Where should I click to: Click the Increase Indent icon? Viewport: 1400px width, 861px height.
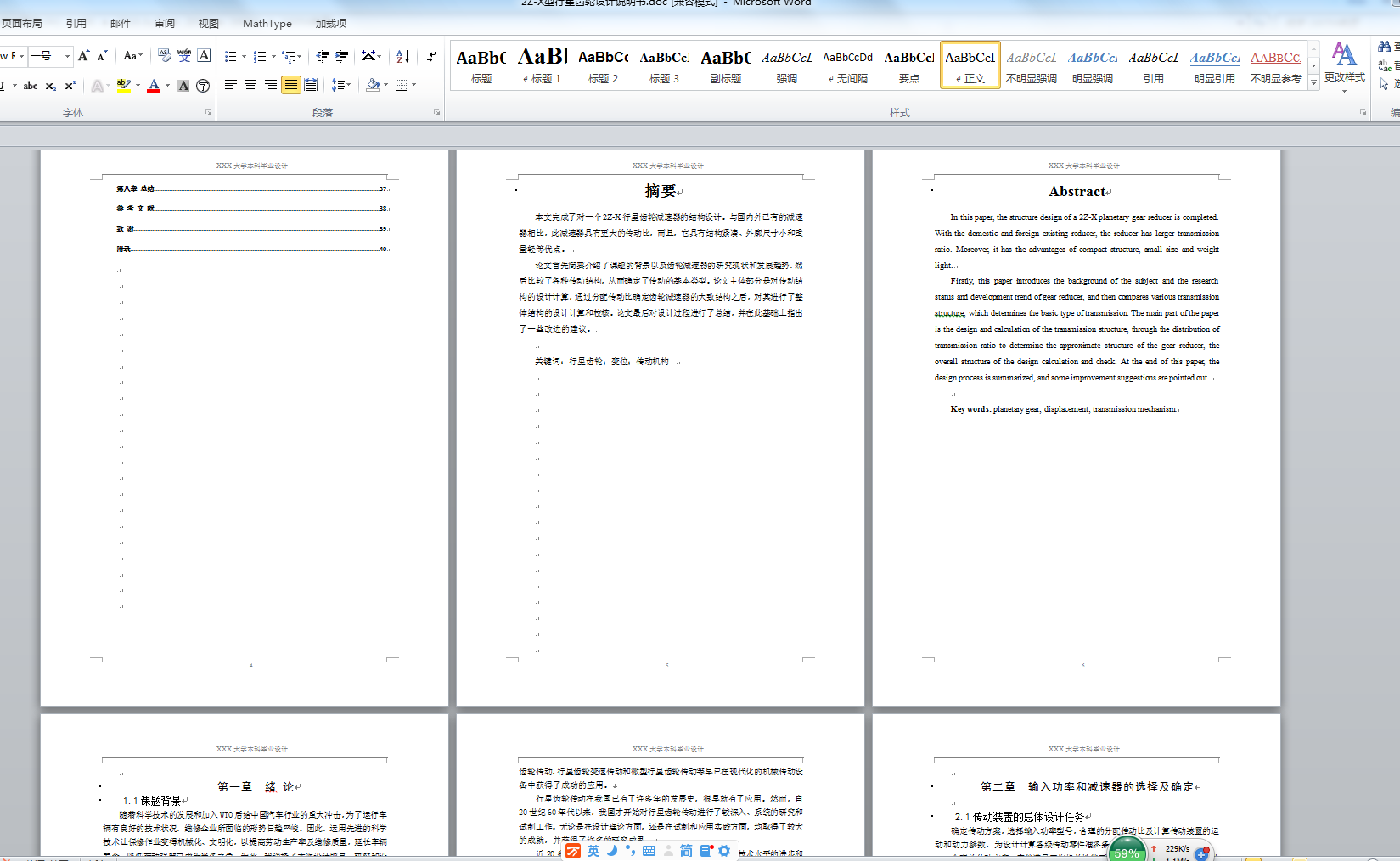coord(341,56)
